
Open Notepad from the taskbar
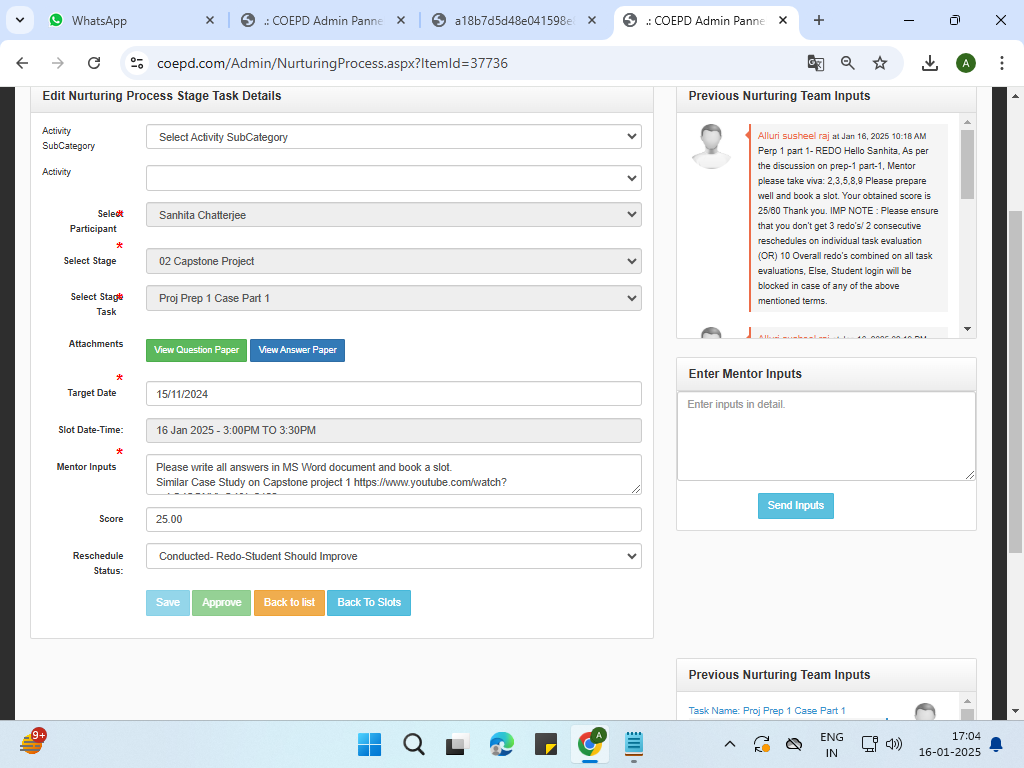(633, 744)
